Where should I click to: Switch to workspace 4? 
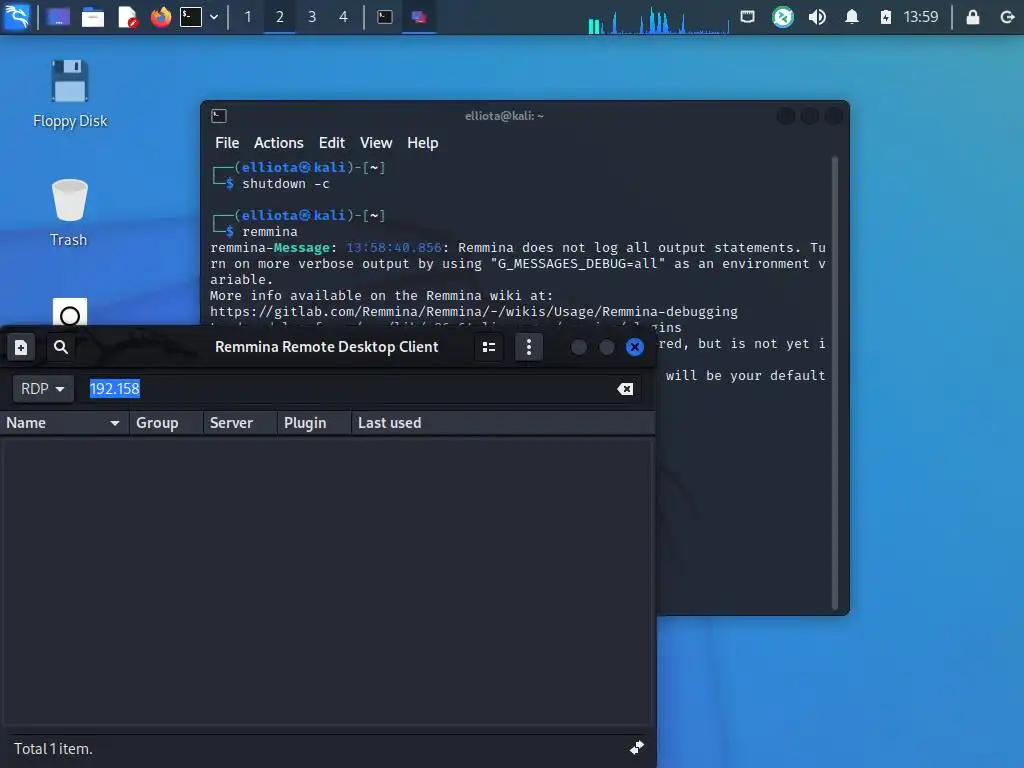click(344, 17)
